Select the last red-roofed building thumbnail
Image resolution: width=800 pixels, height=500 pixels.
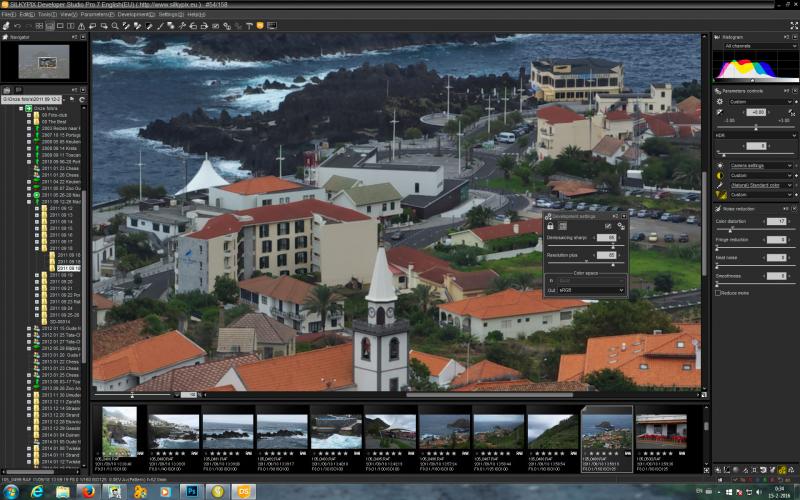(661, 431)
